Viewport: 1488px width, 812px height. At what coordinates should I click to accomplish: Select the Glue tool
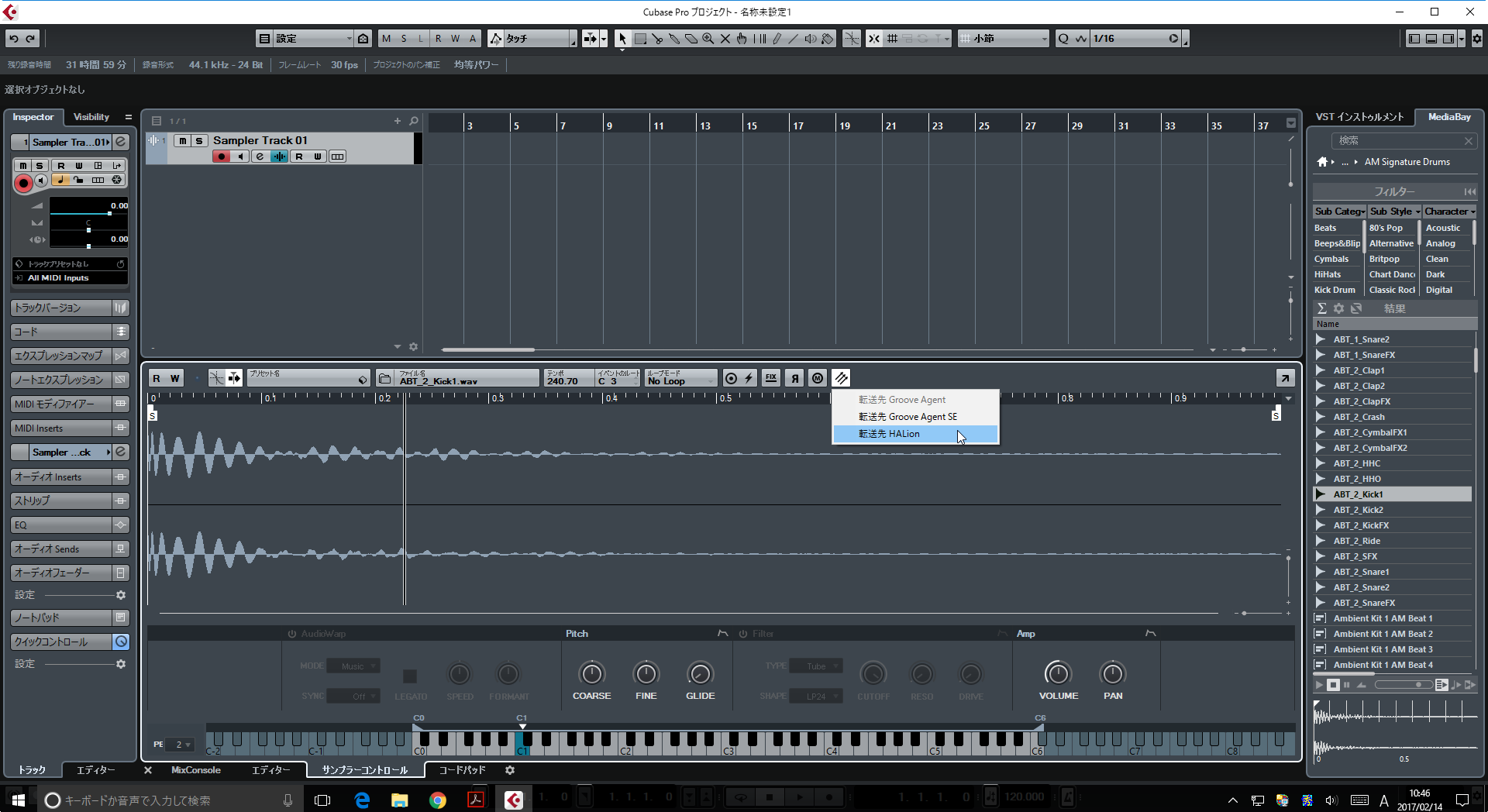(674, 38)
